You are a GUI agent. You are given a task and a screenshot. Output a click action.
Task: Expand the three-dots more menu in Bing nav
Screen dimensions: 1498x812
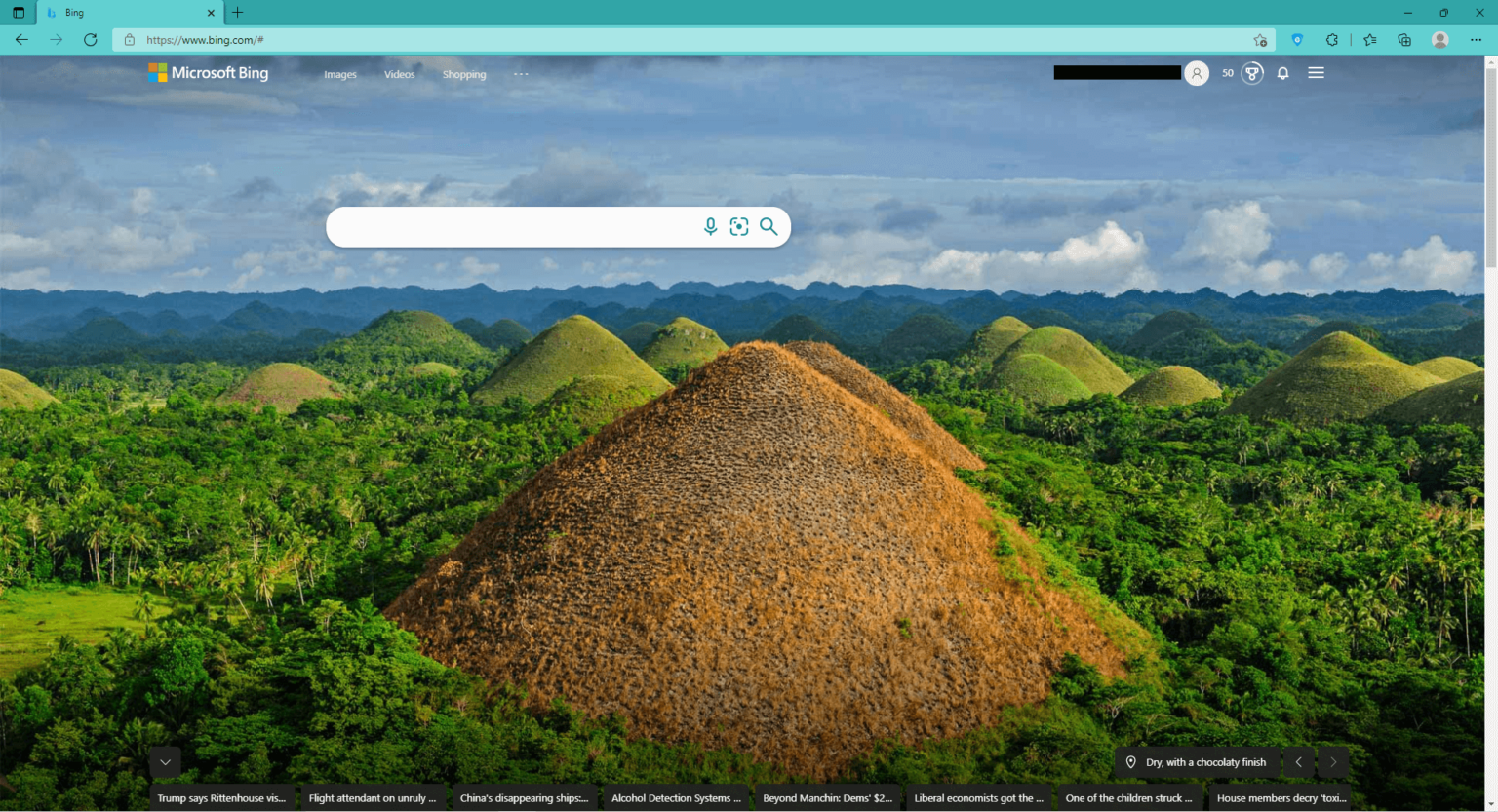coord(521,74)
